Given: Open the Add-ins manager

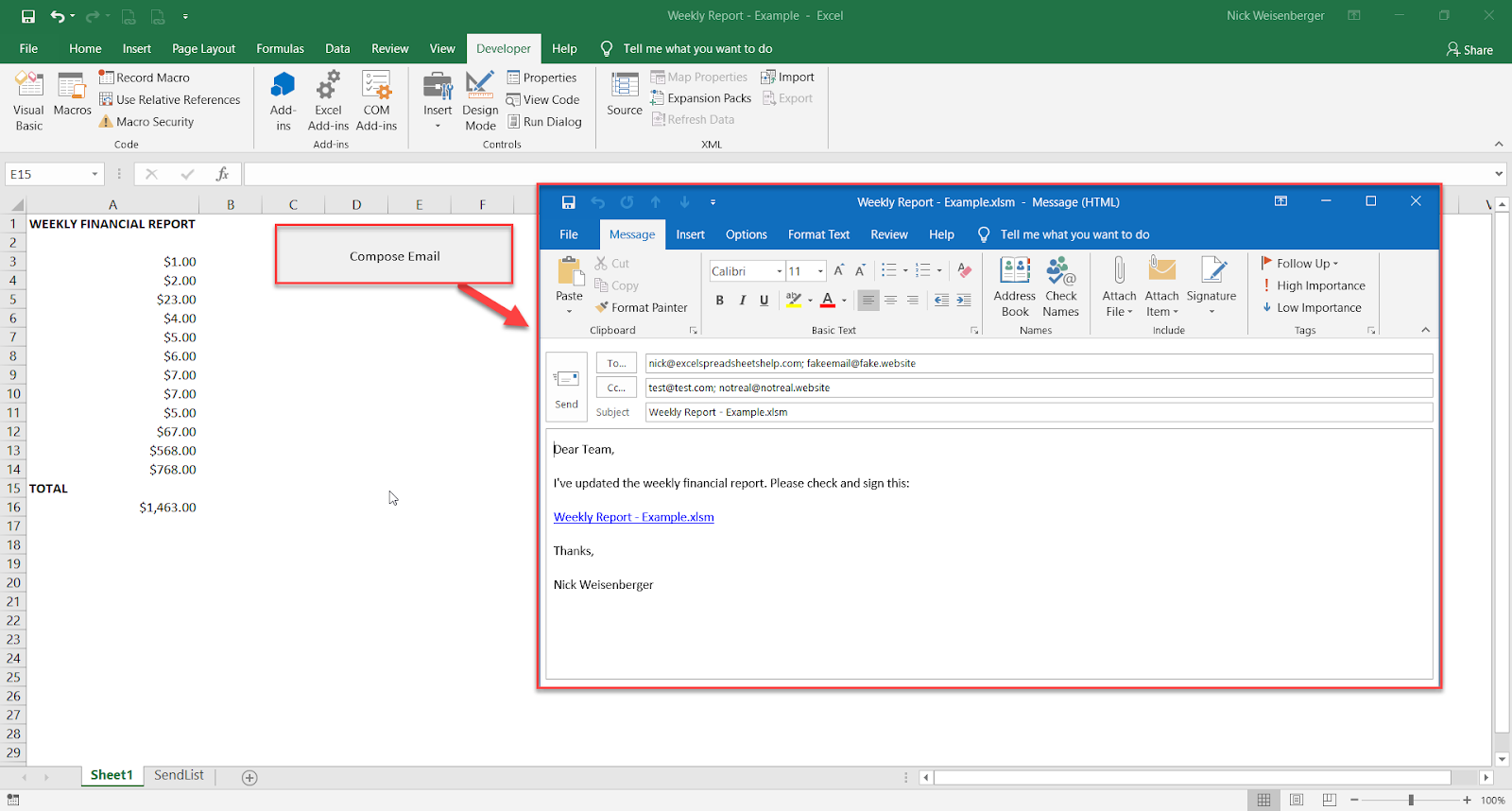Looking at the screenshot, I should click(x=283, y=101).
